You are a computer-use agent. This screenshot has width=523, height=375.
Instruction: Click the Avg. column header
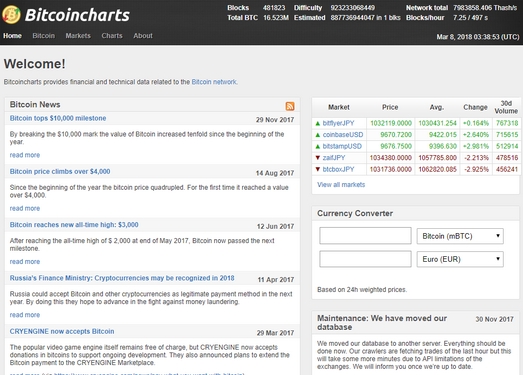click(x=437, y=107)
